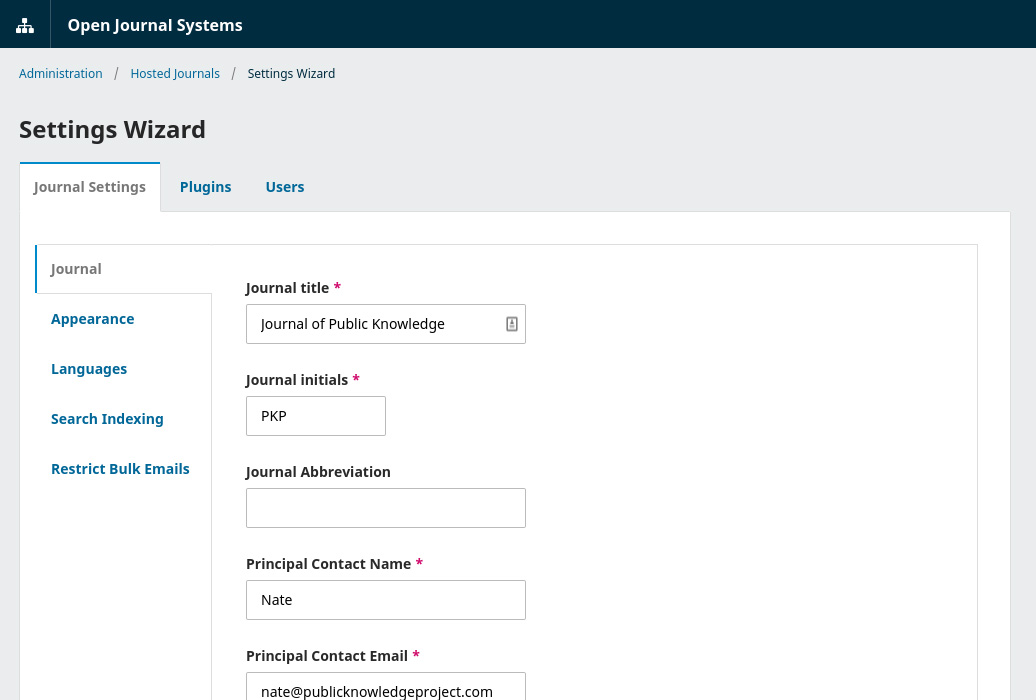The image size is (1036, 700).
Task: Select the Journal side tab
Action: 77,269
